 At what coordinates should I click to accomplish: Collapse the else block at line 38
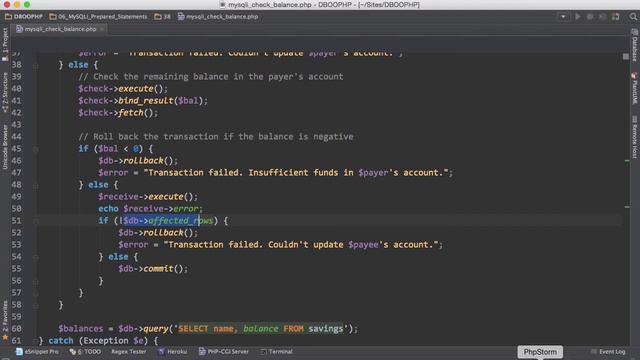point(36,65)
